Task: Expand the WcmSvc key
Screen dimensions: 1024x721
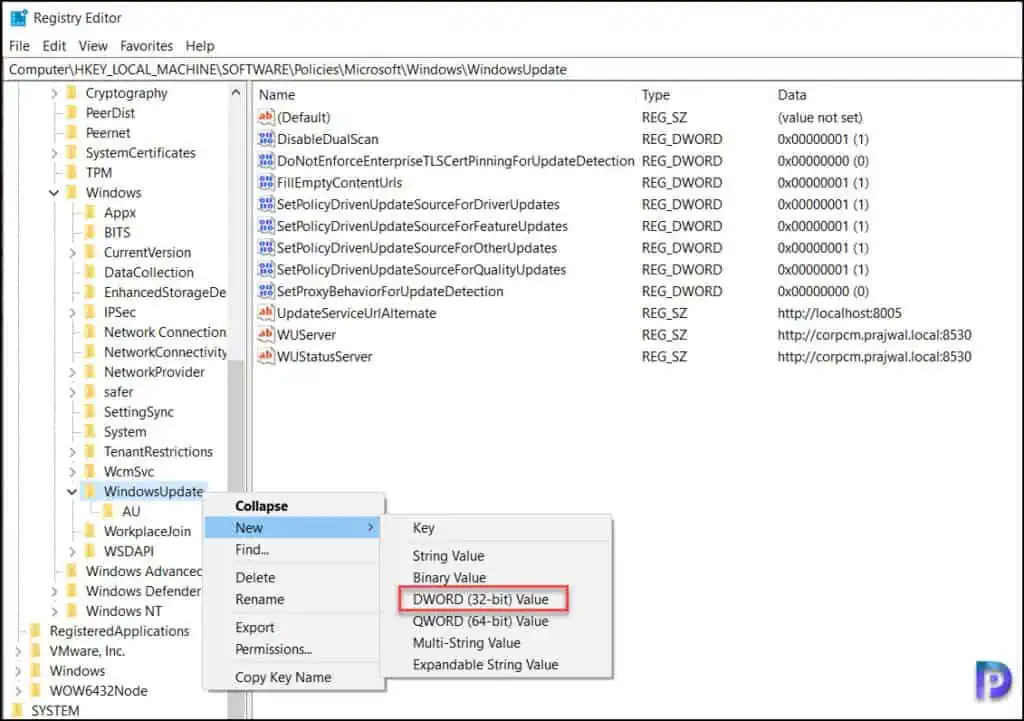Action: click(72, 472)
